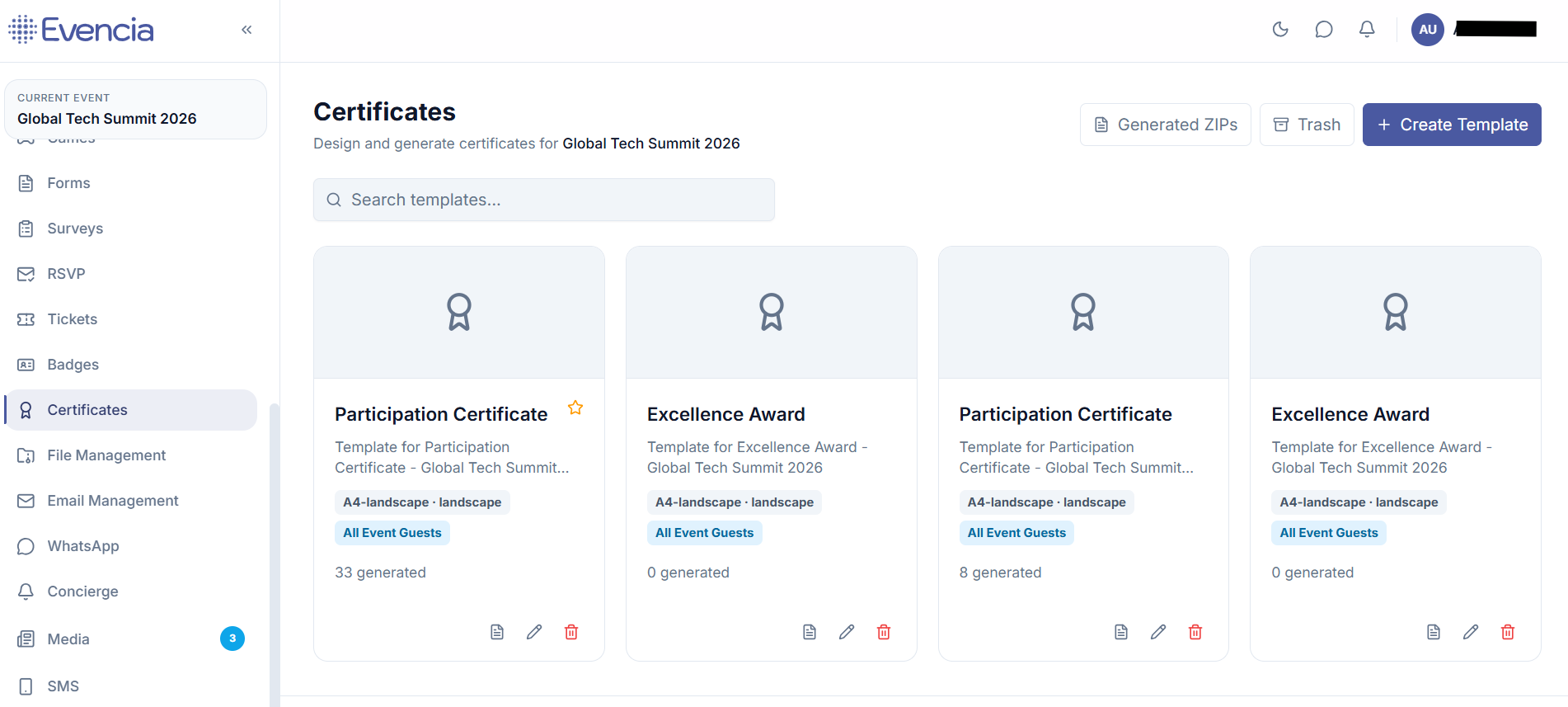This screenshot has width=1568, height=707.
Task: Open the 33 generated Participation Certificate thumbnail
Action: (459, 313)
